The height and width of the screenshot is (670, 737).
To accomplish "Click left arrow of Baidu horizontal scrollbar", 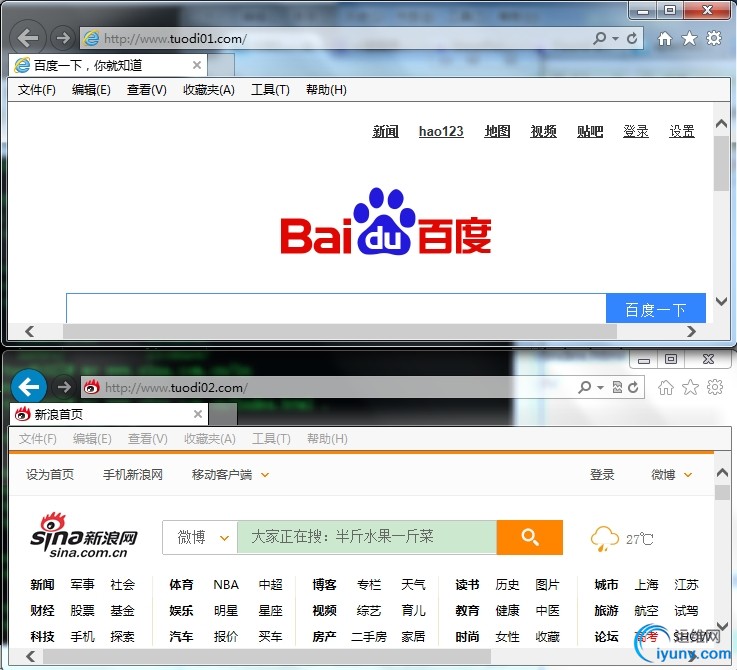I will click(30, 331).
